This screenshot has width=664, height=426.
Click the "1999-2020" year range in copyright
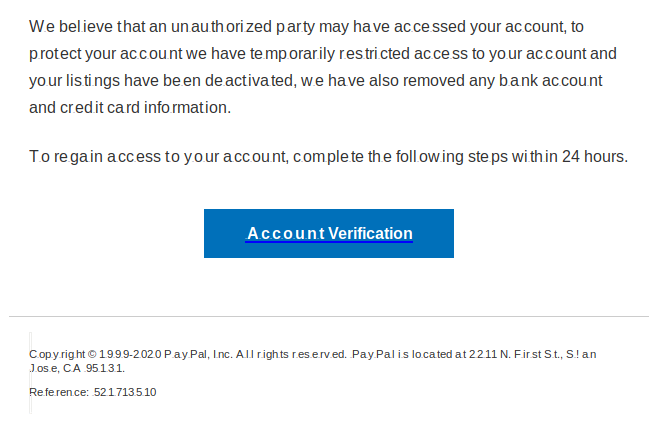click(130, 354)
